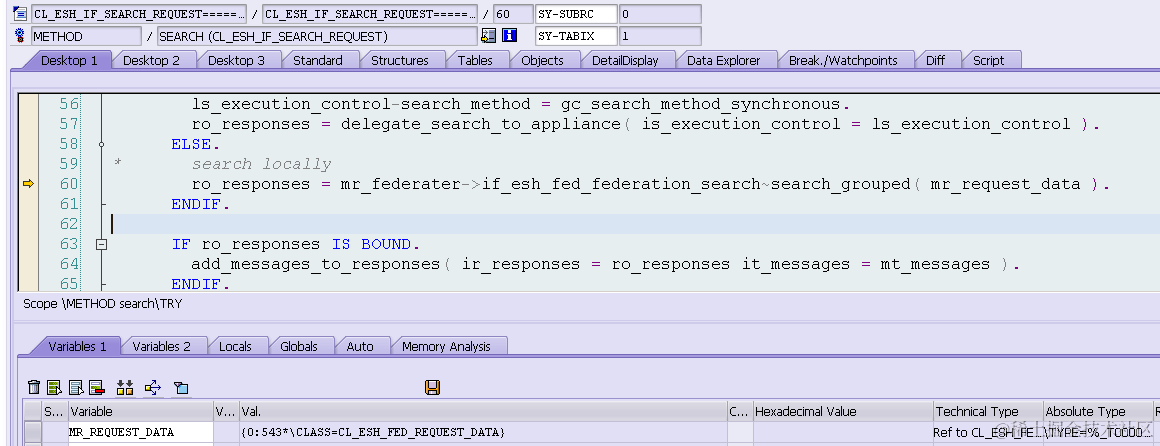The height and width of the screenshot is (446, 1160).
Task: Click the trash icon in the variables toolbar
Action: click(34, 387)
